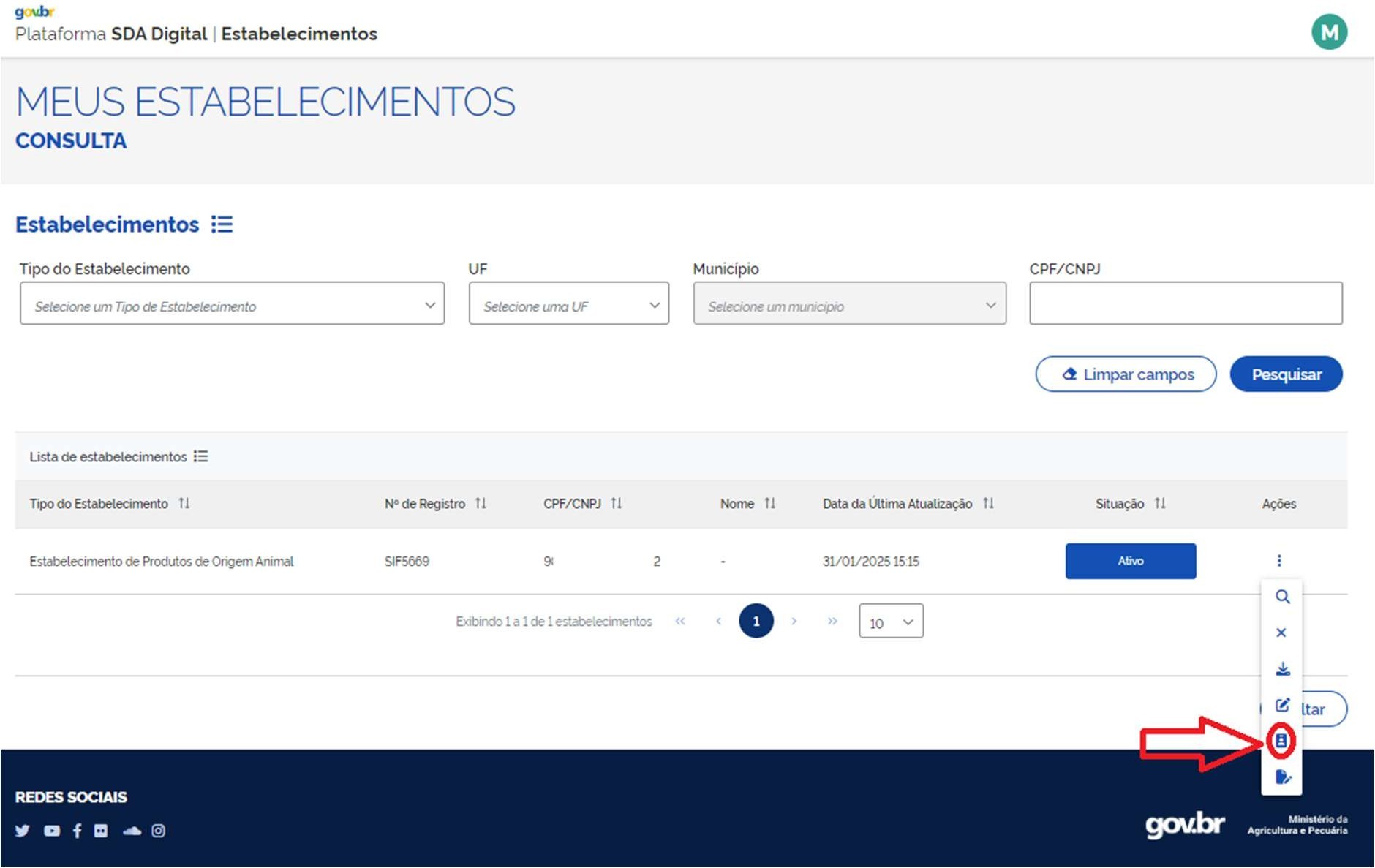Sort the table by Nº de Registro
Image resolution: width=1375 pixels, height=868 pixels.
481,503
